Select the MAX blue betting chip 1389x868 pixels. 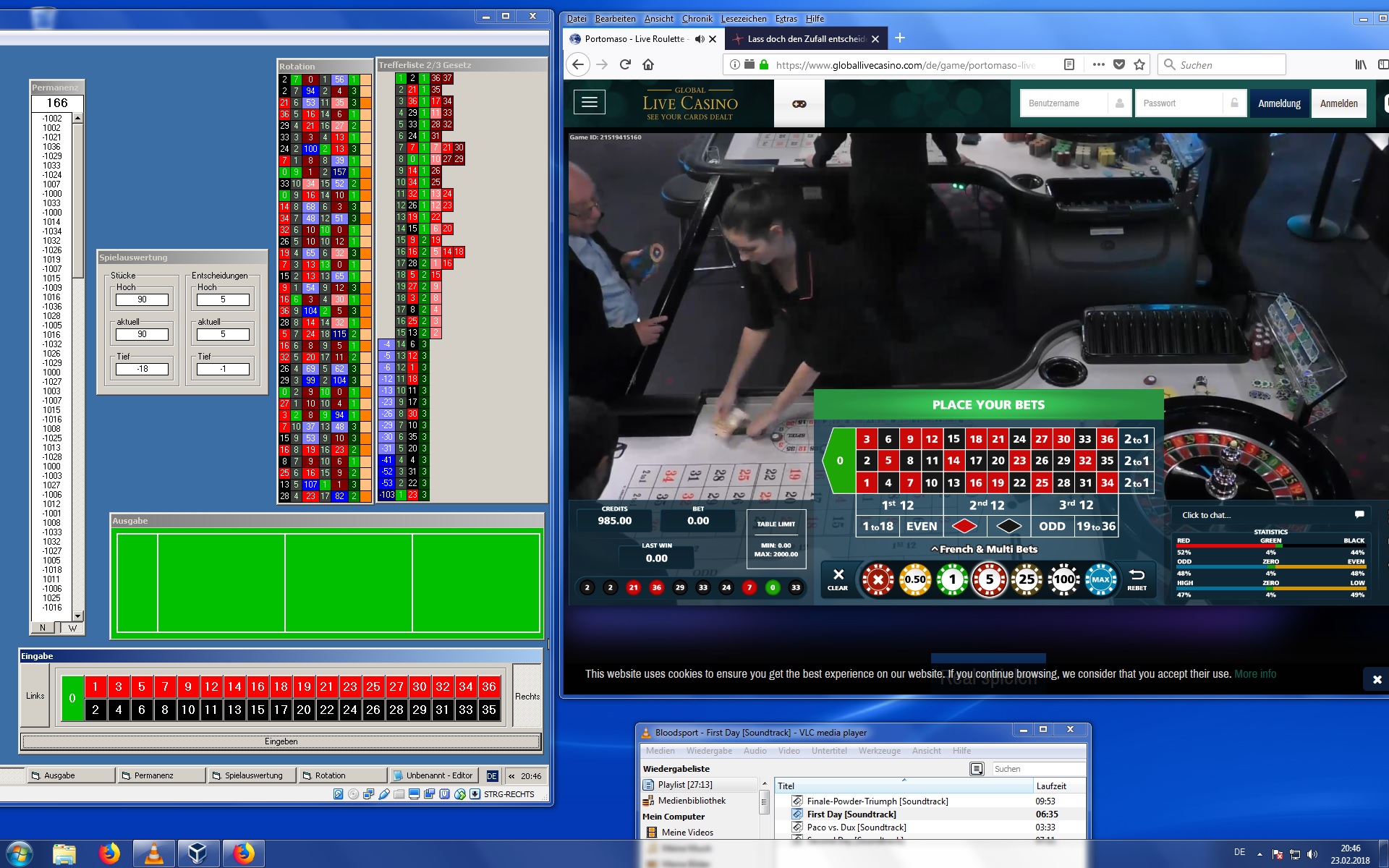[x=1100, y=579]
